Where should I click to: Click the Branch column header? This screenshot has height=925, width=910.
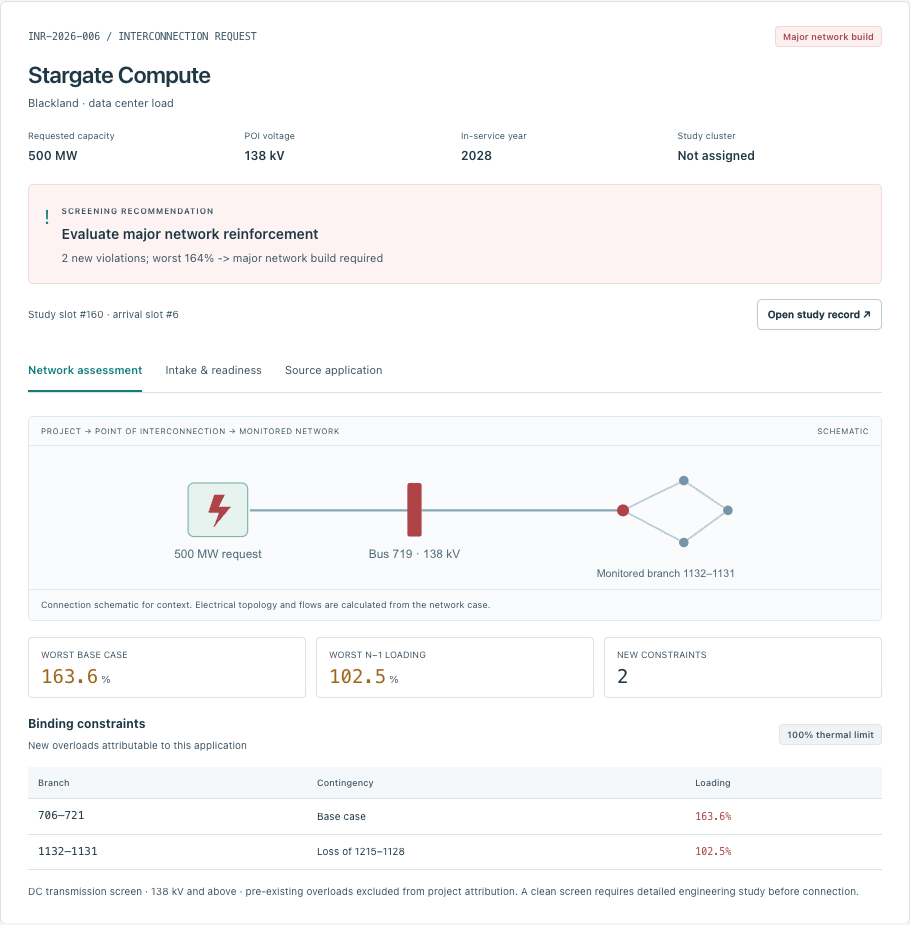(54, 783)
